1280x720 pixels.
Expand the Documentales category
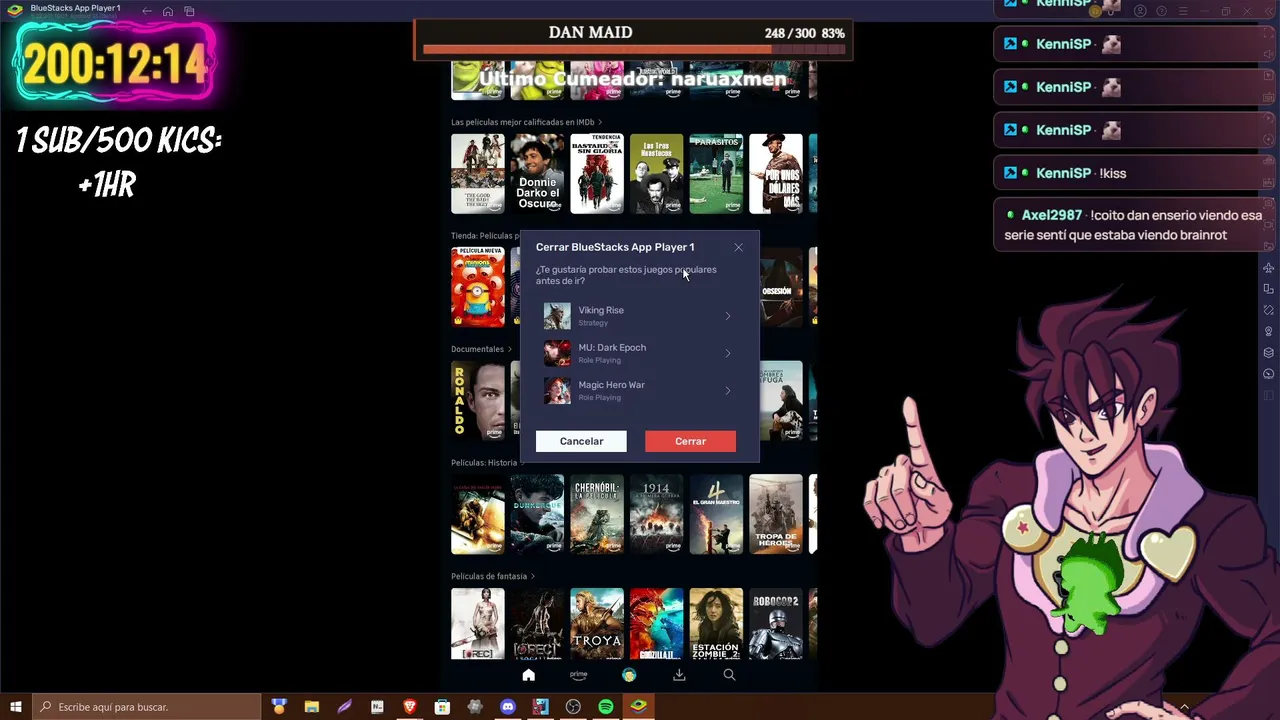tap(481, 349)
